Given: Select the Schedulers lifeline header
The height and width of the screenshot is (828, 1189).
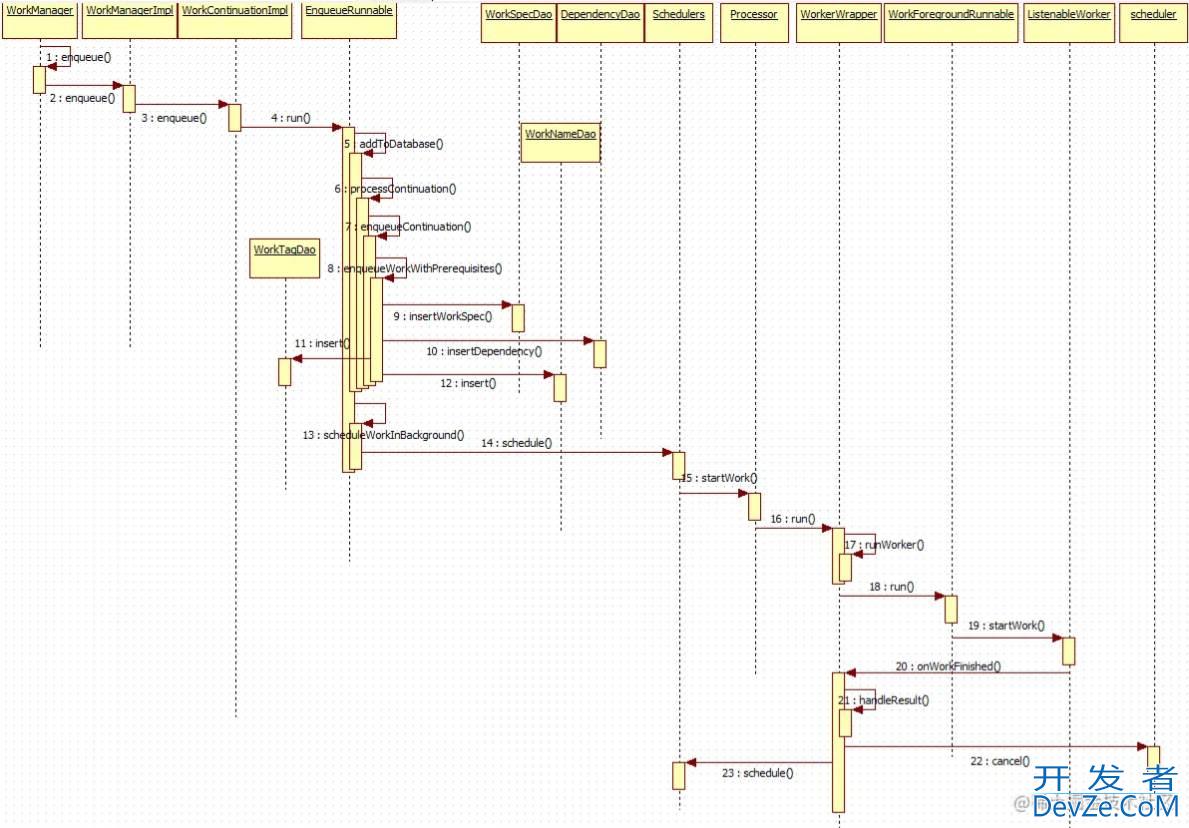Looking at the screenshot, I should pyautogui.click(x=679, y=23).
